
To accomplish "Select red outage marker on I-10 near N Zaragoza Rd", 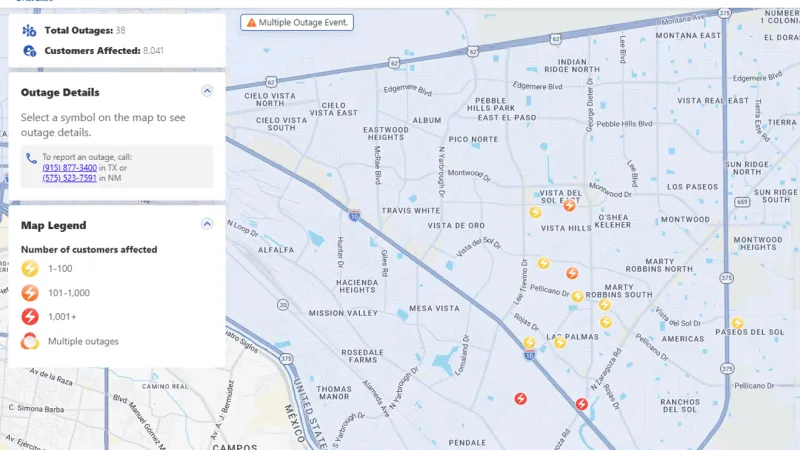I will [x=582, y=404].
